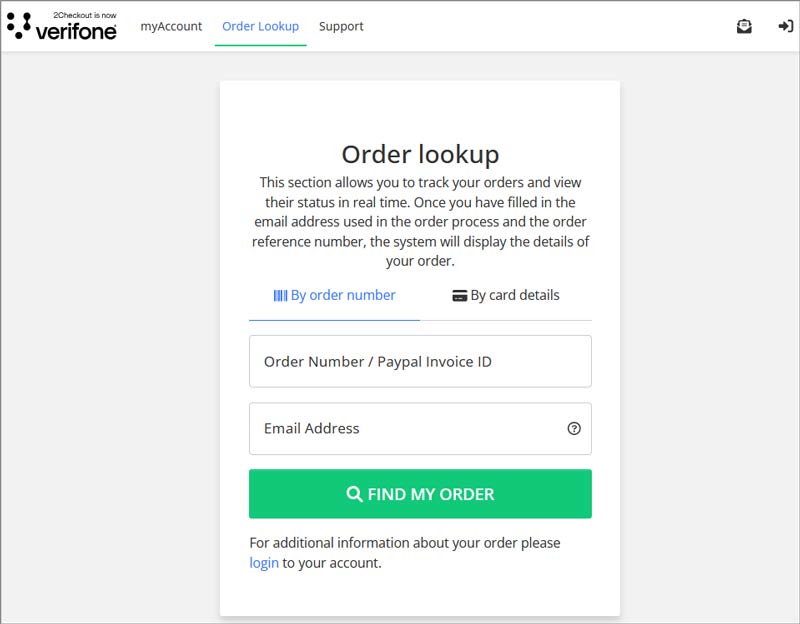Click the FIND MY ORDER button

point(420,494)
